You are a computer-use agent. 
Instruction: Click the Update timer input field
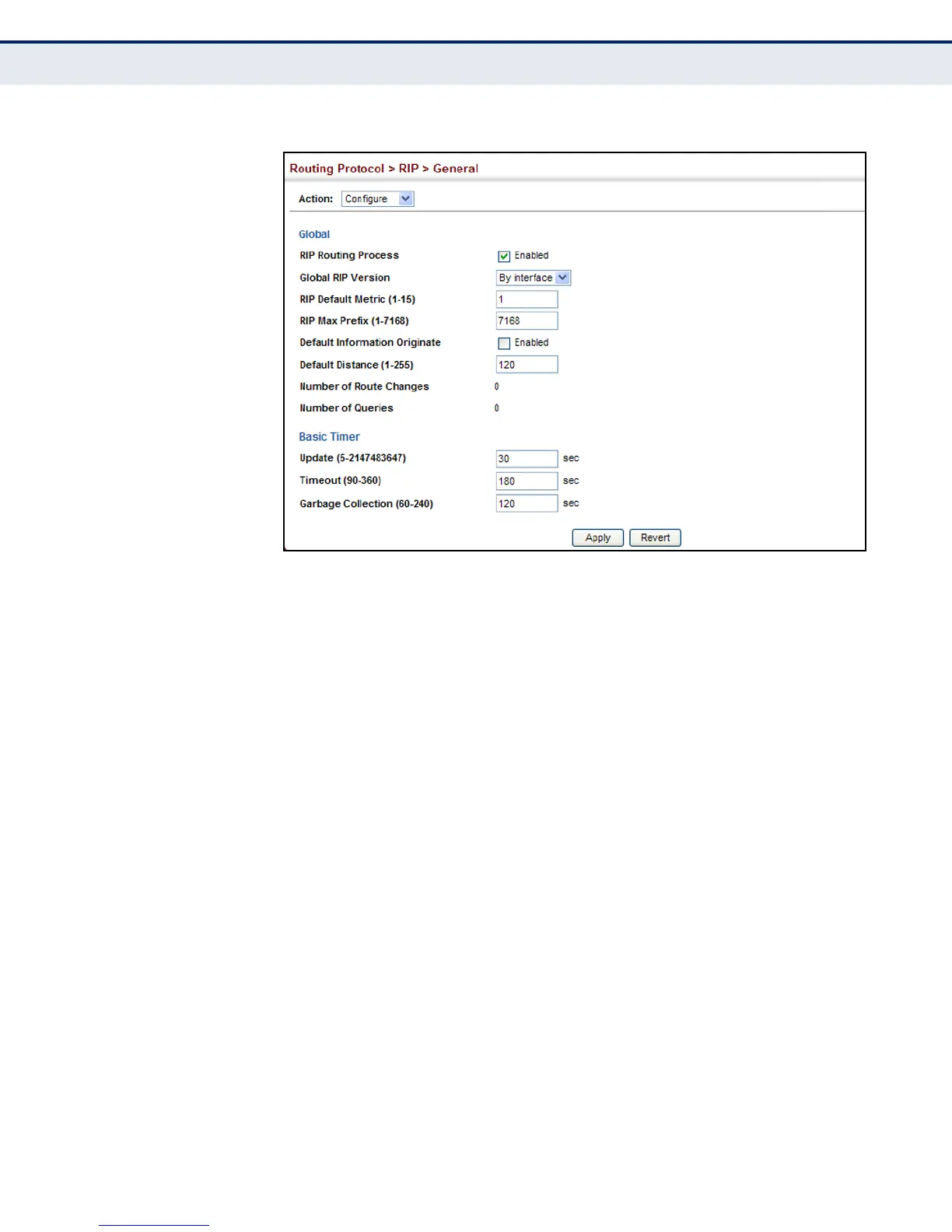coord(527,459)
